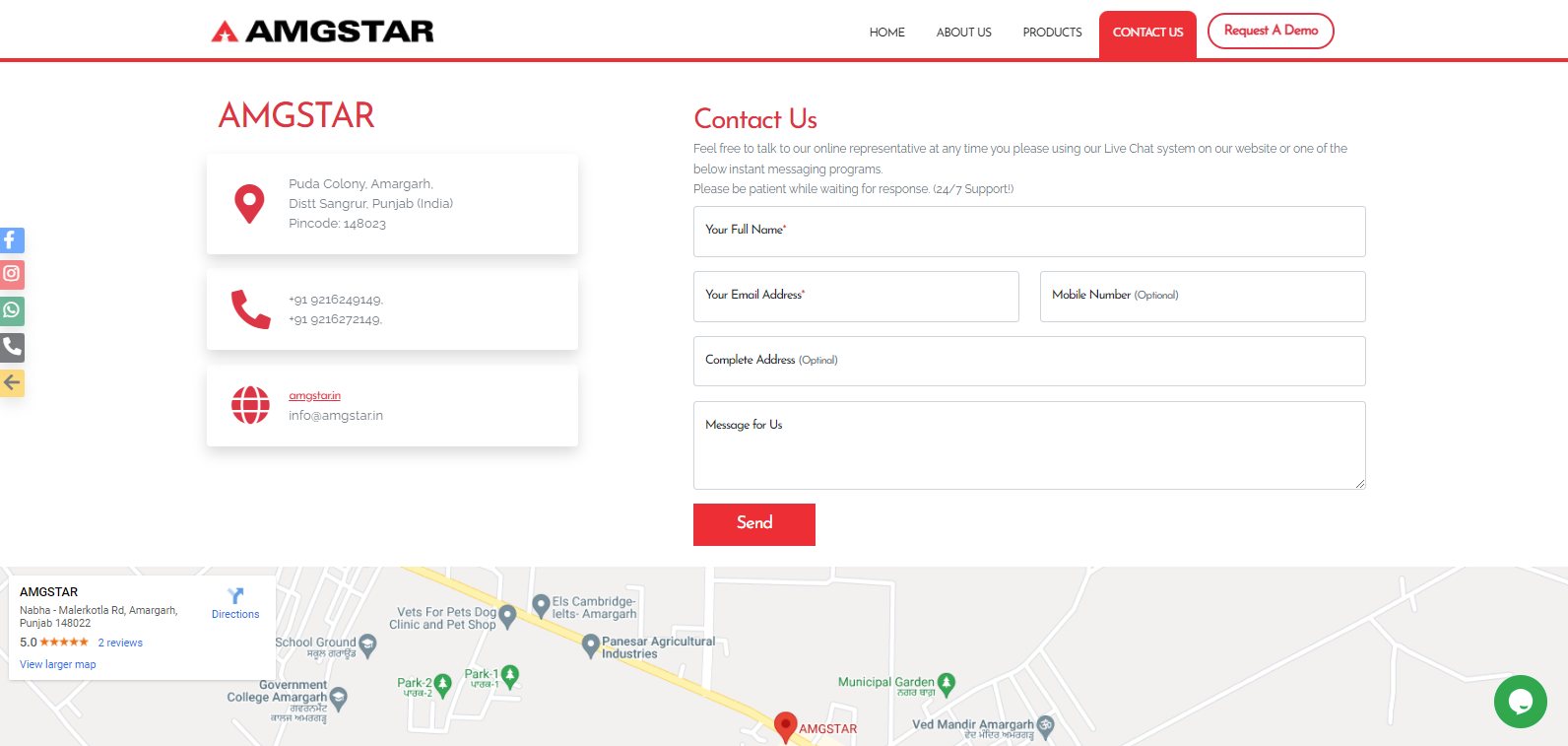Screen dimensions: 1568x746
Task: Select Els Cambridge Ielts map pin
Action: tap(541, 606)
